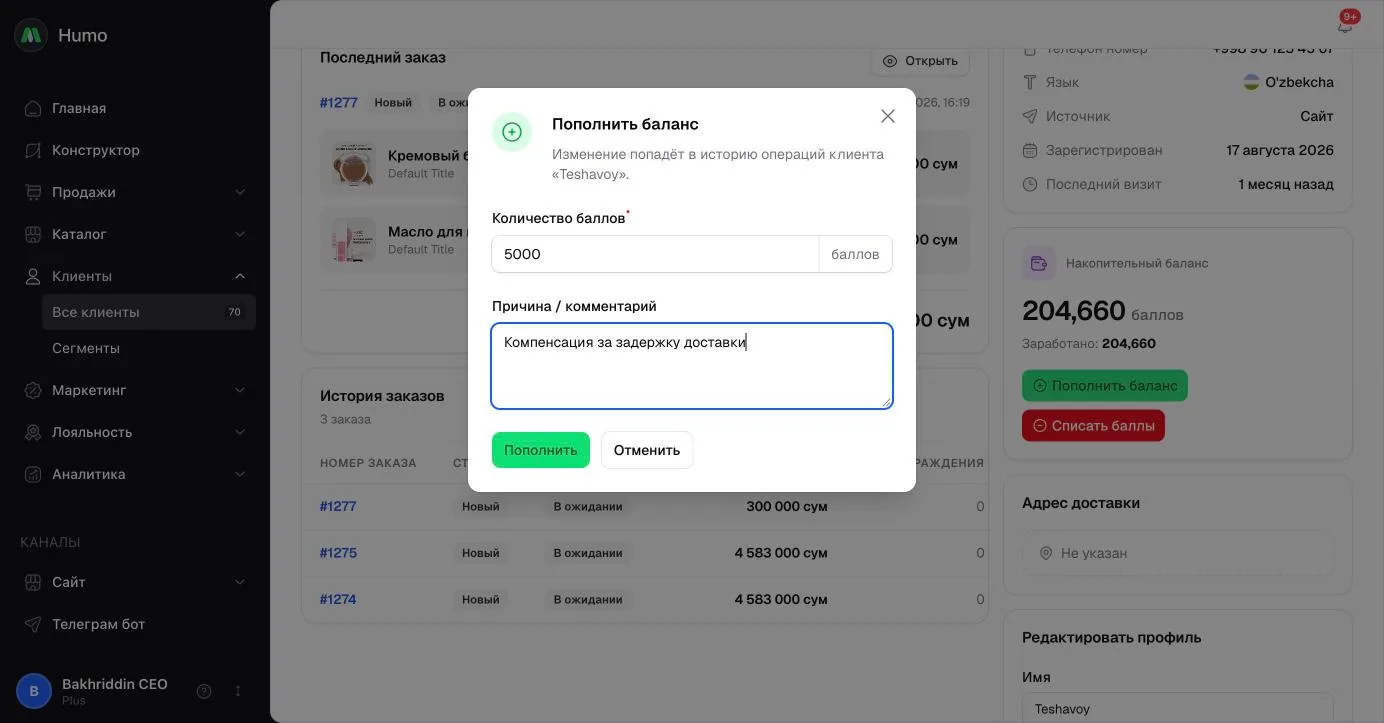This screenshot has height=723, width=1384.
Task: Open the user options dots icon
Action: pyautogui.click(x=238, y=691)
